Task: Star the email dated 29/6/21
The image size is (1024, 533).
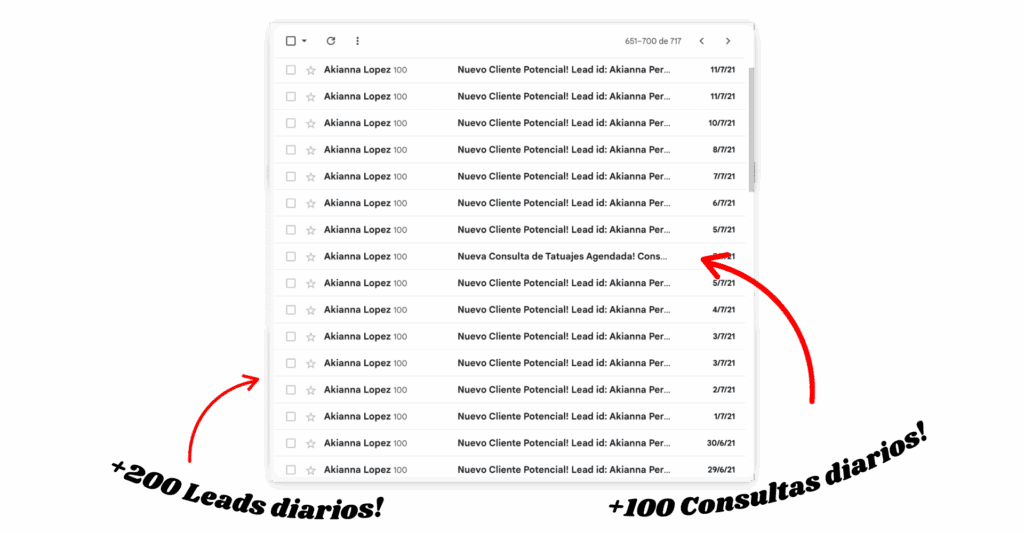Action: pyautogui.click(x=310, y=470)
